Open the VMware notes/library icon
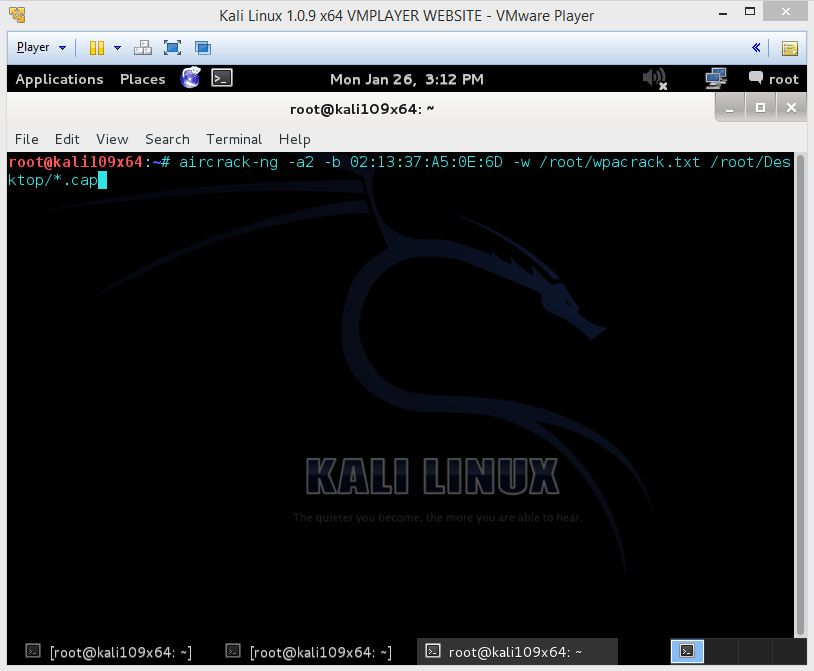This screenshot has width=814, height=671. pos(790,48)
